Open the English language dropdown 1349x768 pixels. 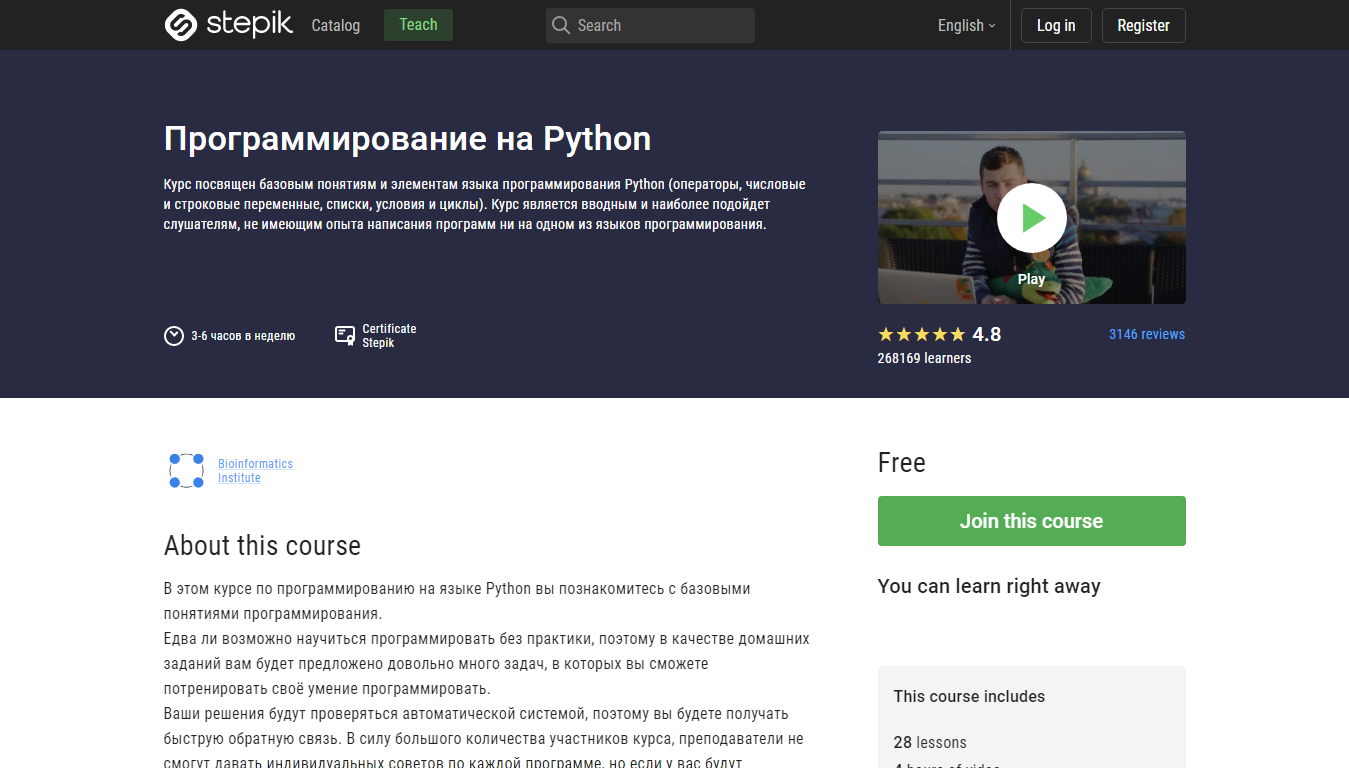pyautogui.click(x=964, y=25)
